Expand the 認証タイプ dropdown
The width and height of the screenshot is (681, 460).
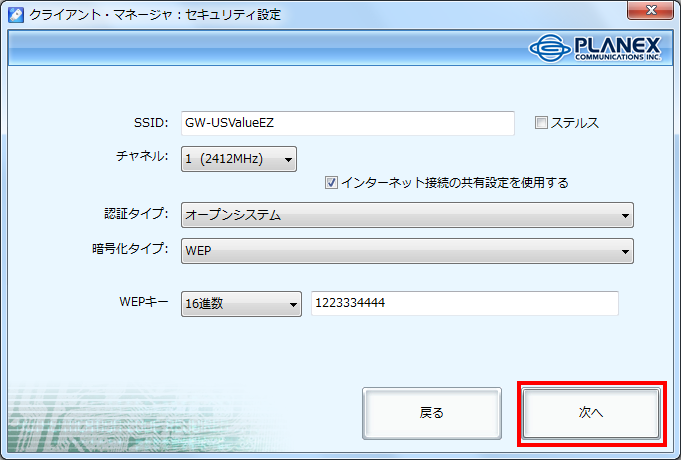coord(407,215)
